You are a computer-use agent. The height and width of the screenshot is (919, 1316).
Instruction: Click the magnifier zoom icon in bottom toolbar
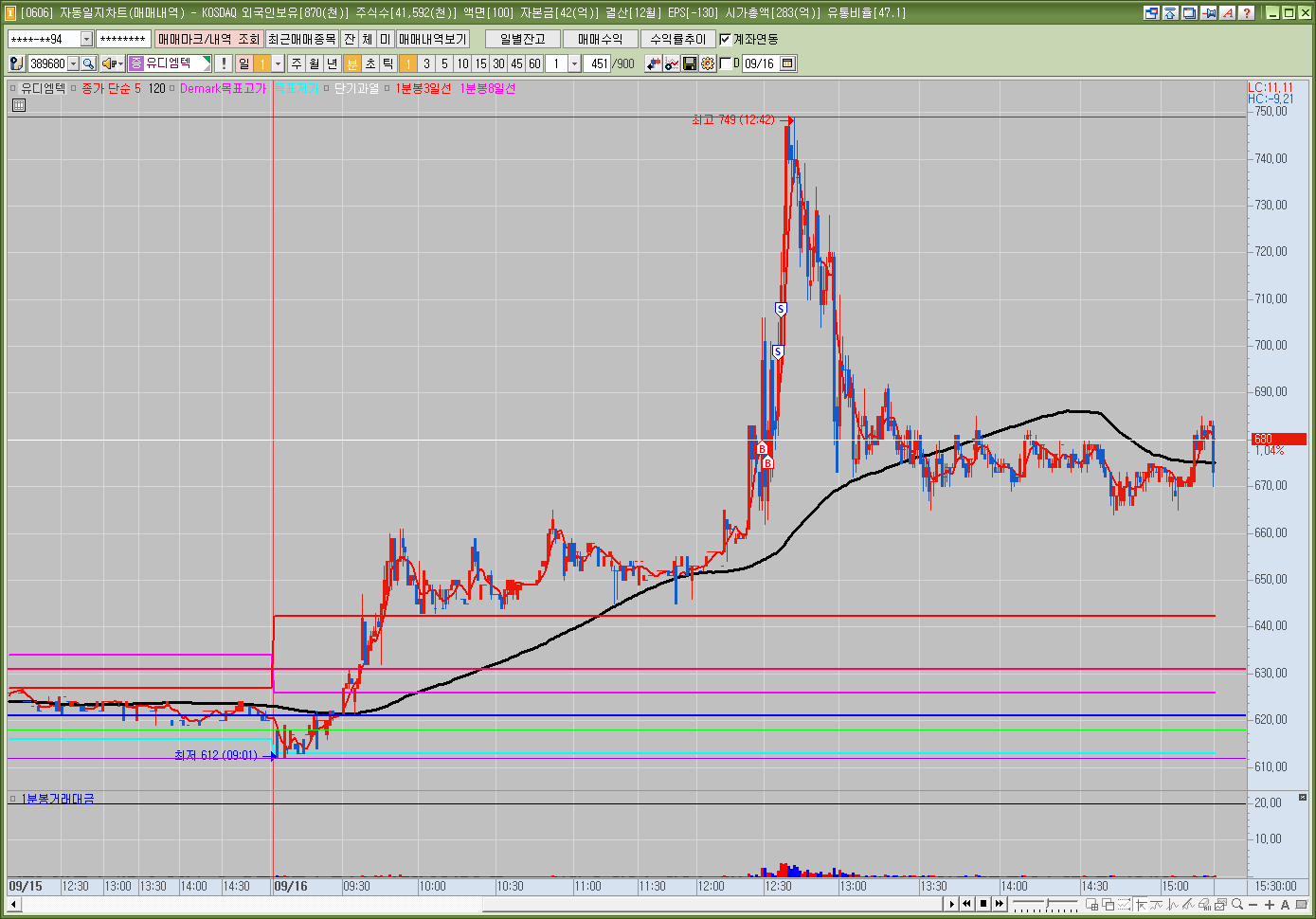(x=1237, y=905)
